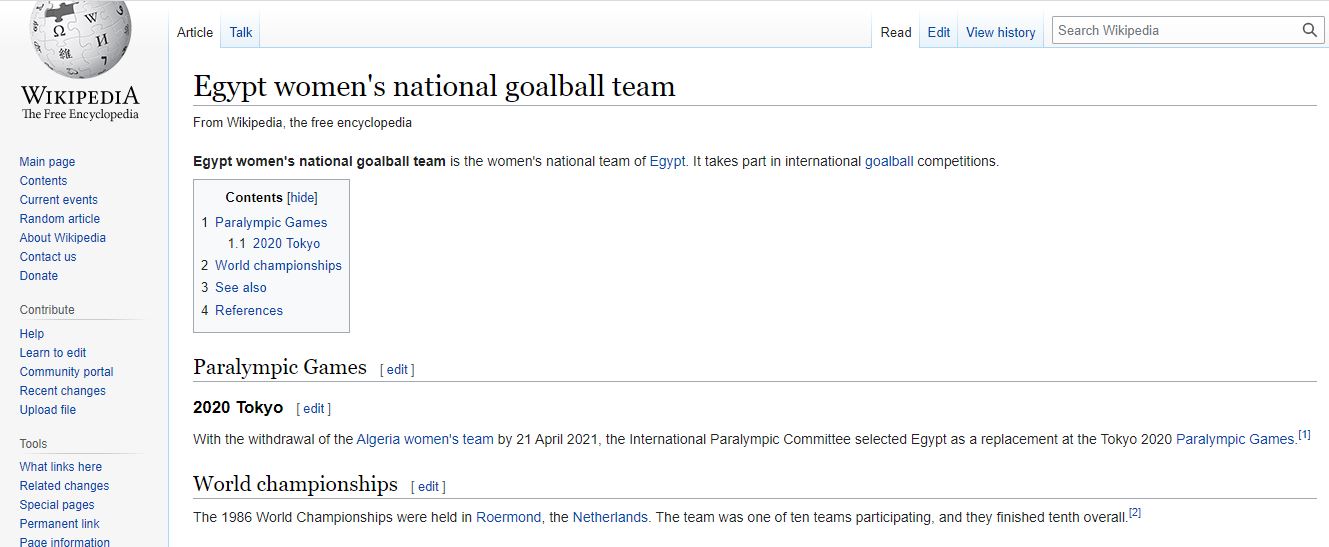Jump to 2020 Tokyo subsection in contents

click(x=286, y=243)
